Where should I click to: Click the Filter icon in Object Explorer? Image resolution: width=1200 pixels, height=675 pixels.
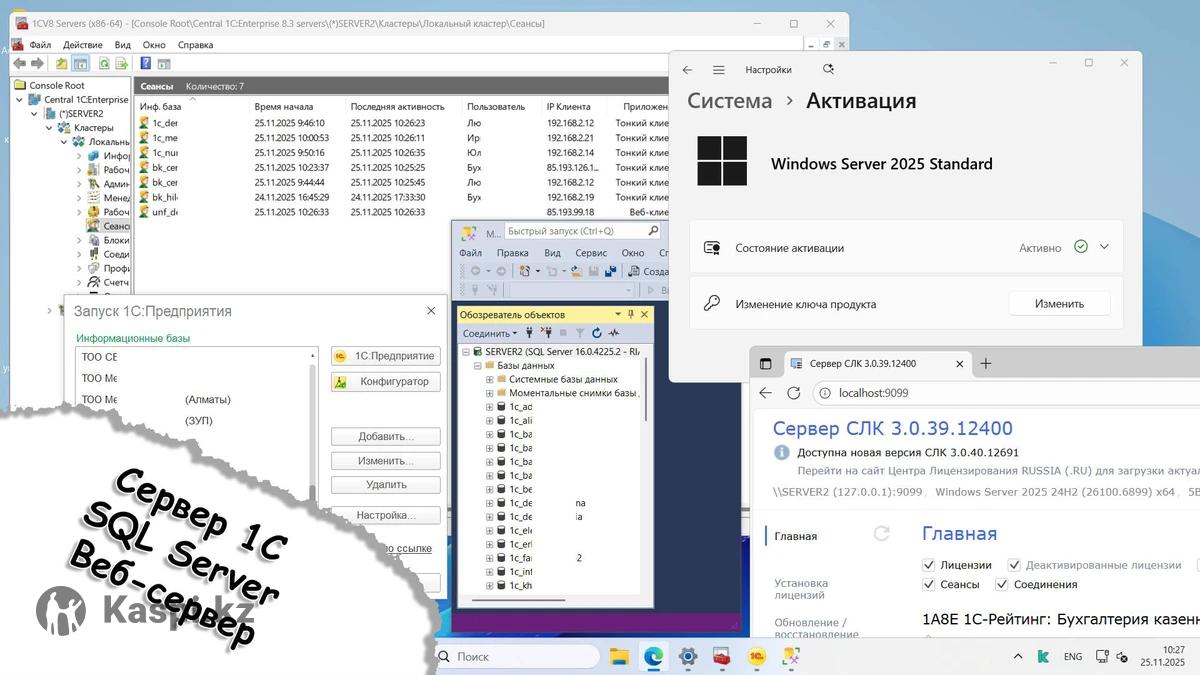(x=580, y=333)
